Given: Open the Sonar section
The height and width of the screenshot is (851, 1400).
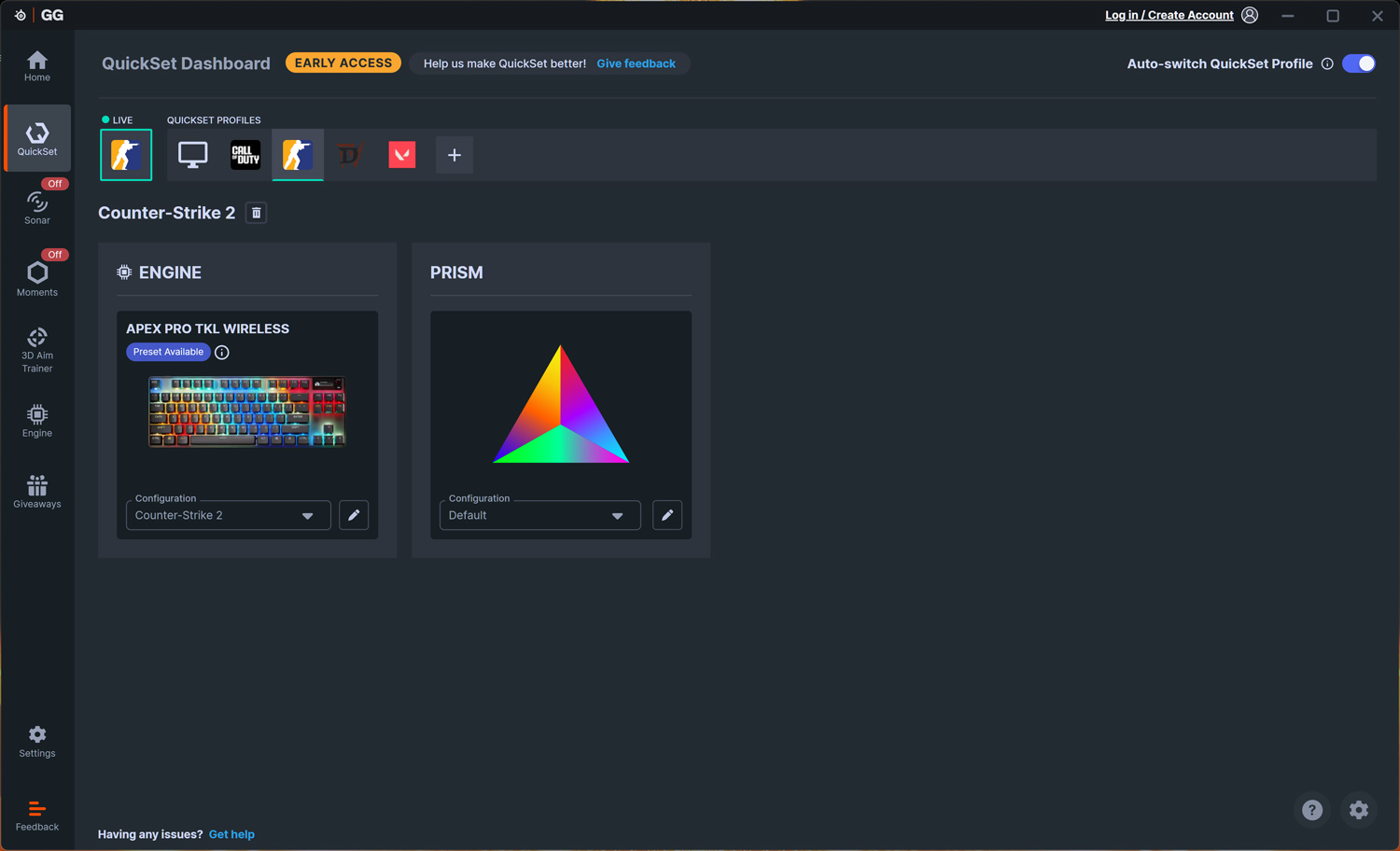Looking at the screenshot, I should tap(37, 207).
